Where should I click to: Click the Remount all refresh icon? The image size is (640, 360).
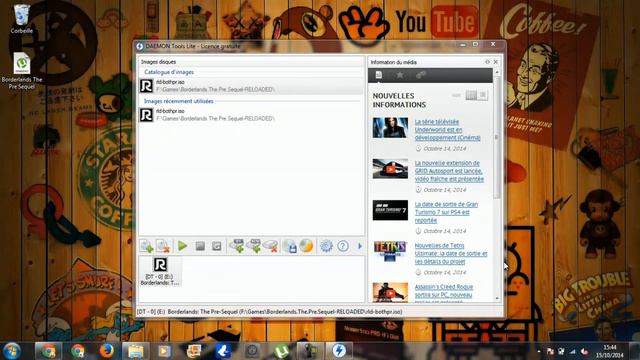(x=217, y=246)
